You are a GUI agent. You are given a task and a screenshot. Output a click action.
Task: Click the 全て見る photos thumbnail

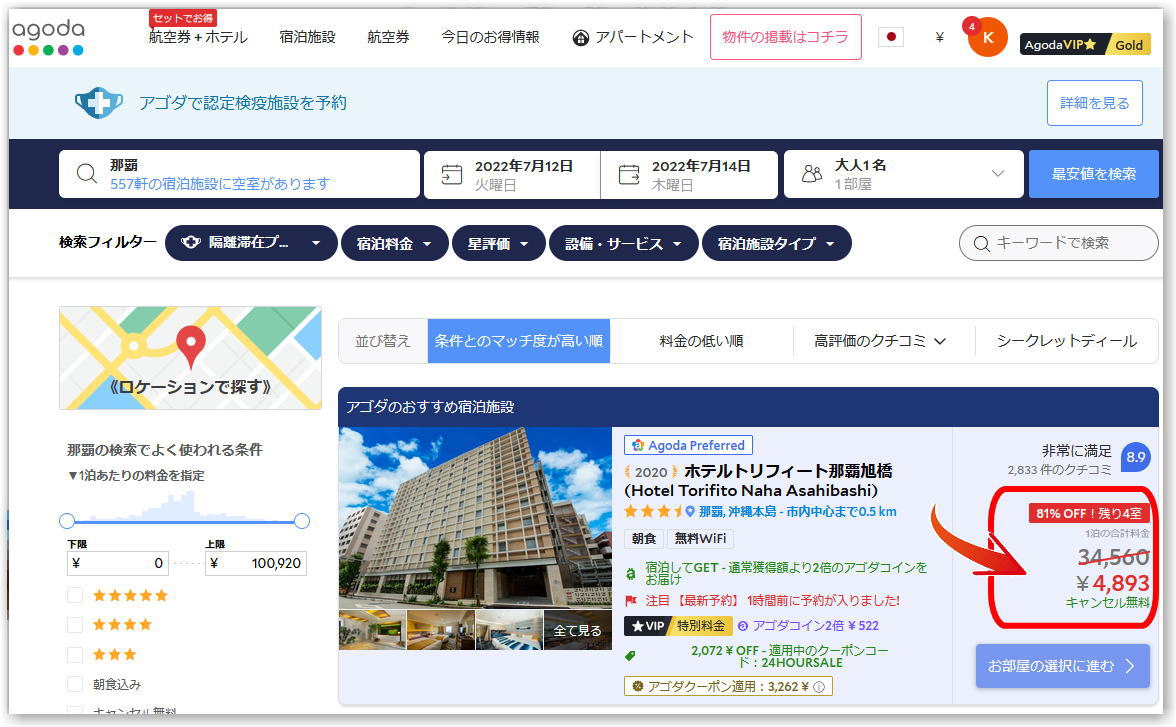577,630
